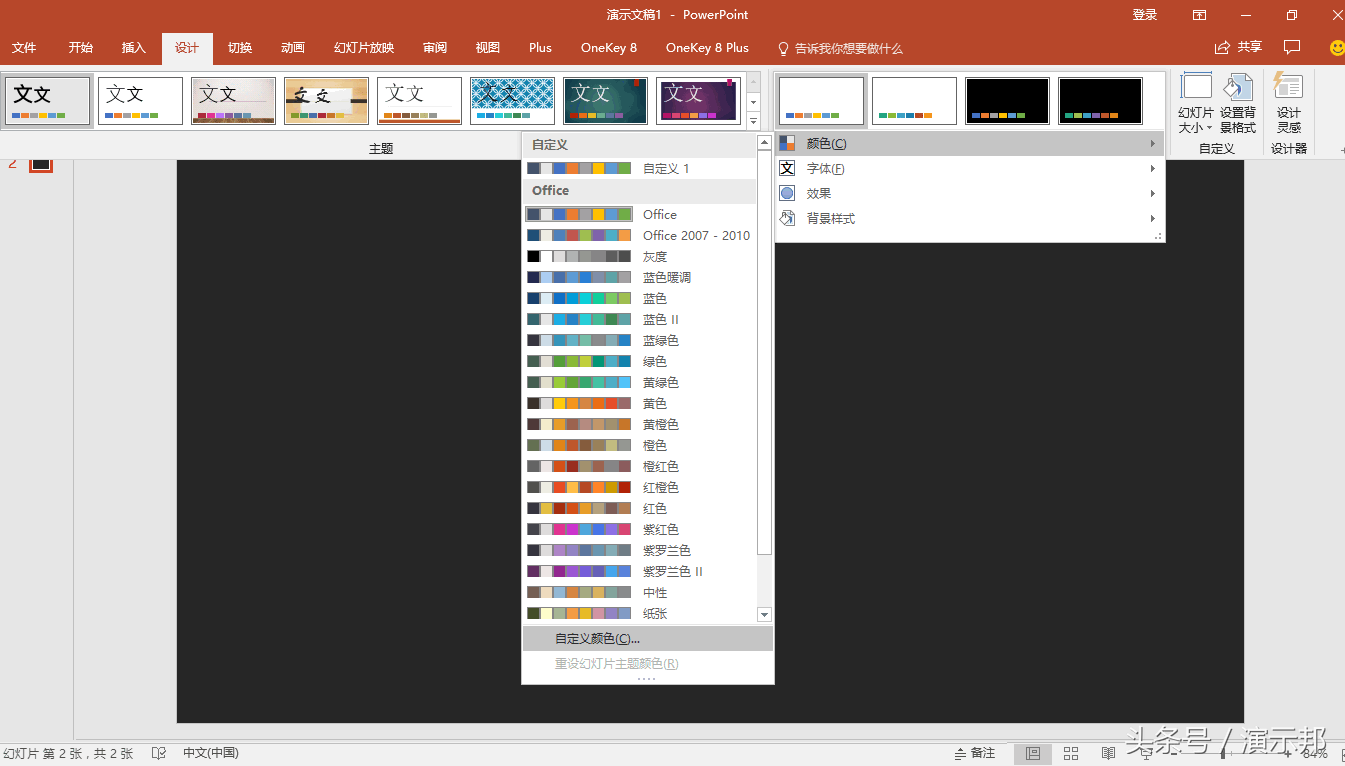Switch to Normal view in status bar

pyautogui.click(x=1033, y=753)
